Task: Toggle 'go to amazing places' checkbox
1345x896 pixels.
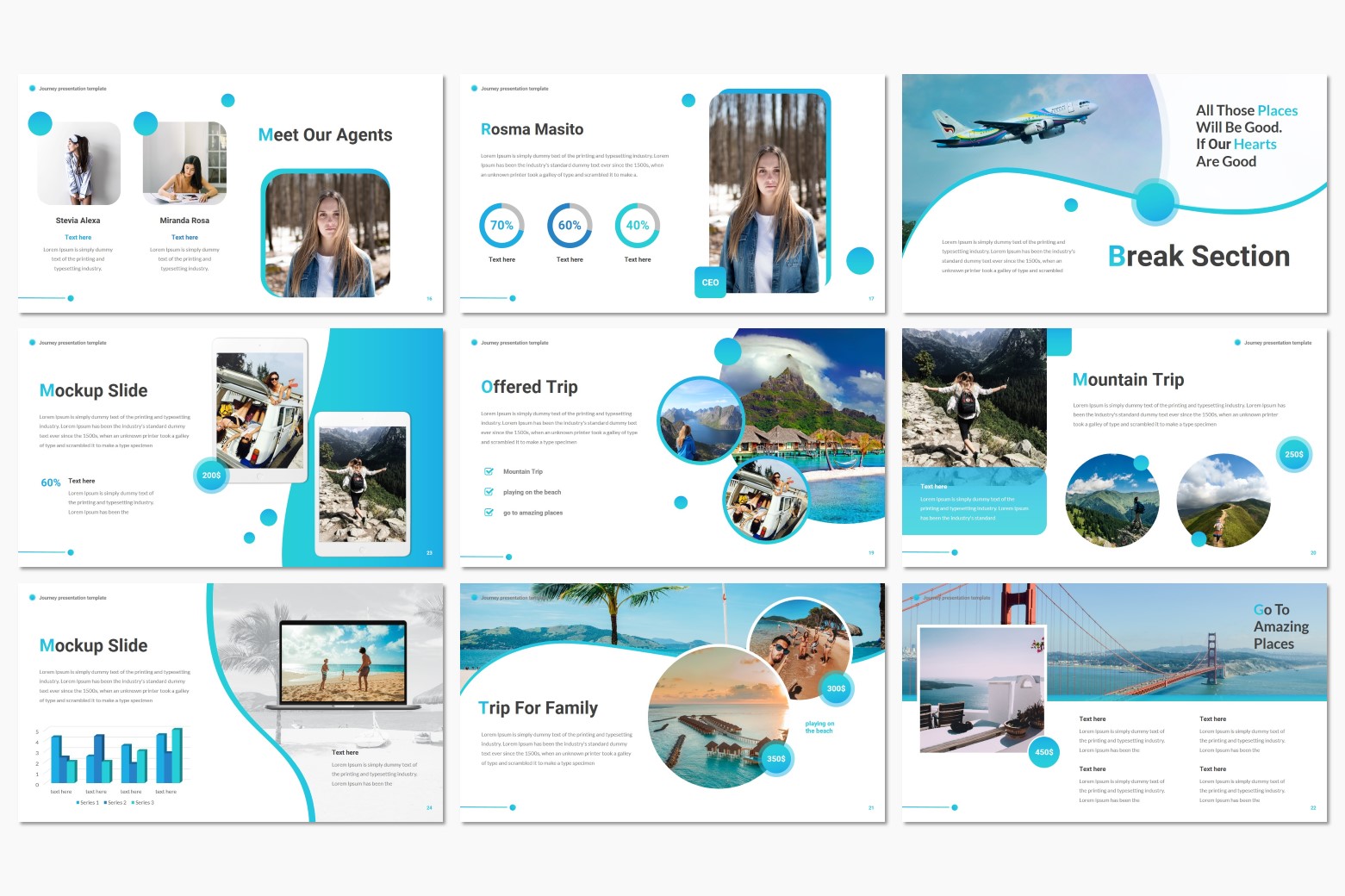Action: pyautogui.click(x=489, y=513)
